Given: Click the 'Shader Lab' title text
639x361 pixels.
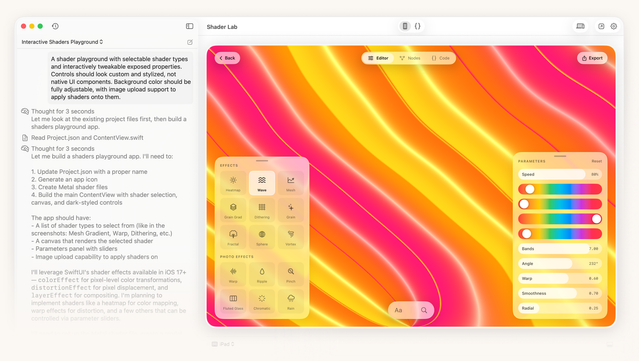Looking at the screenshot, I should pos(222,27).
